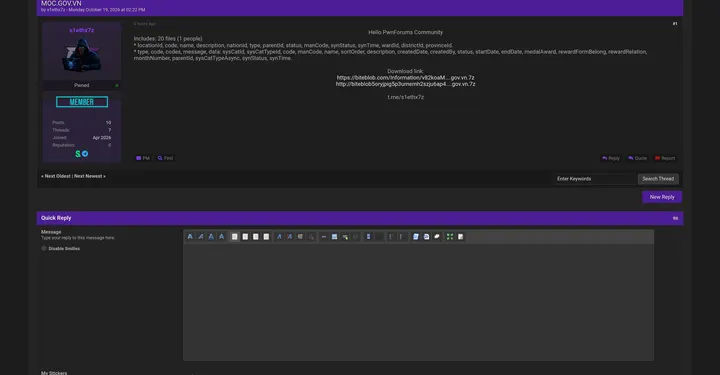Screen dimensions: 720x375
Task: Insert a quote block
Action: [x=437, y=237]
